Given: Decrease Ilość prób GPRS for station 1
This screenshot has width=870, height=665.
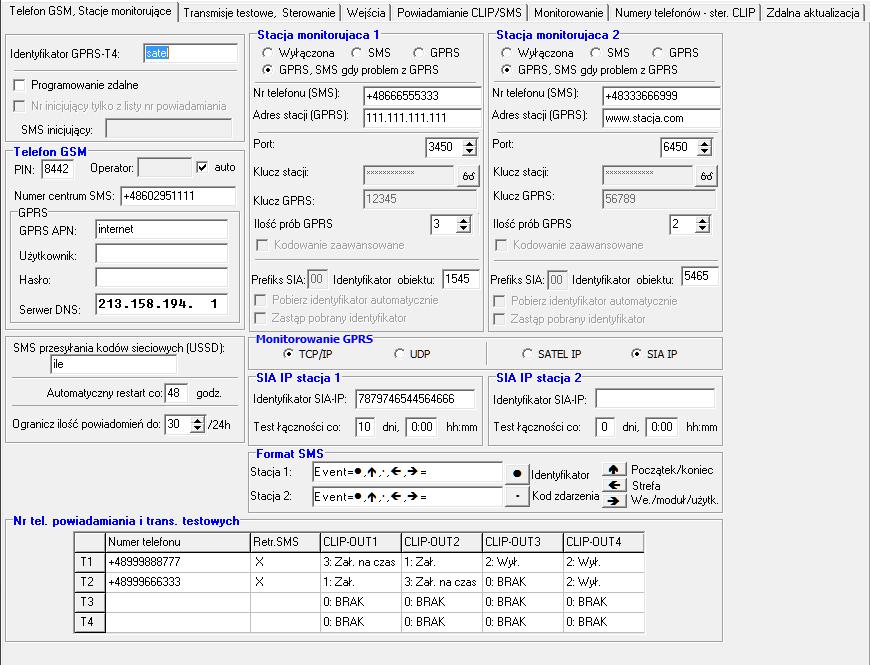Looking at the screenshot, I should click(464, 228).
